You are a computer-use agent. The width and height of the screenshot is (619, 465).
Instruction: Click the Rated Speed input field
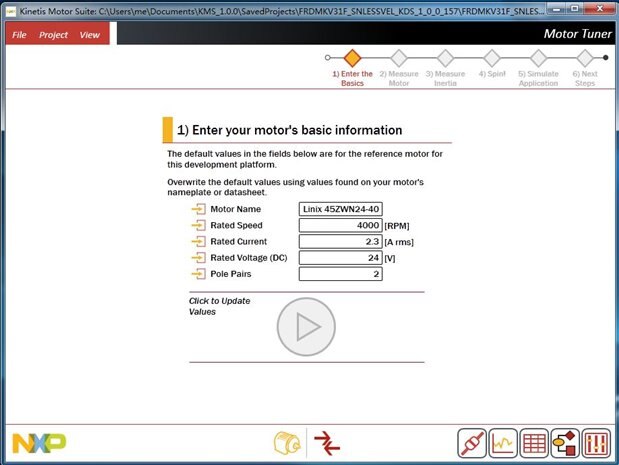click(341, 225)
